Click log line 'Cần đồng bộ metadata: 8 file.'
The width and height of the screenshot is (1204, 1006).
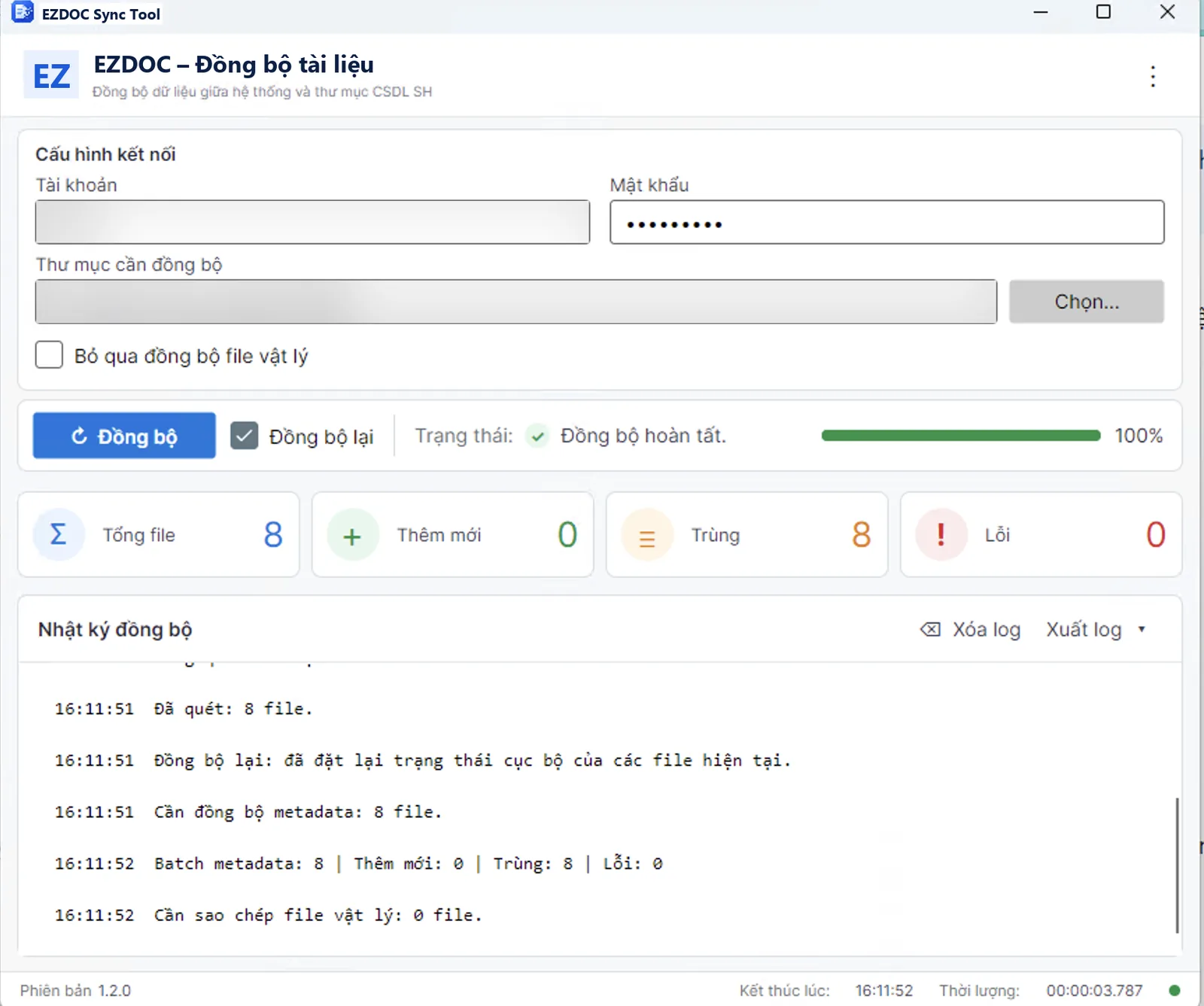click(x=298, y=812)
